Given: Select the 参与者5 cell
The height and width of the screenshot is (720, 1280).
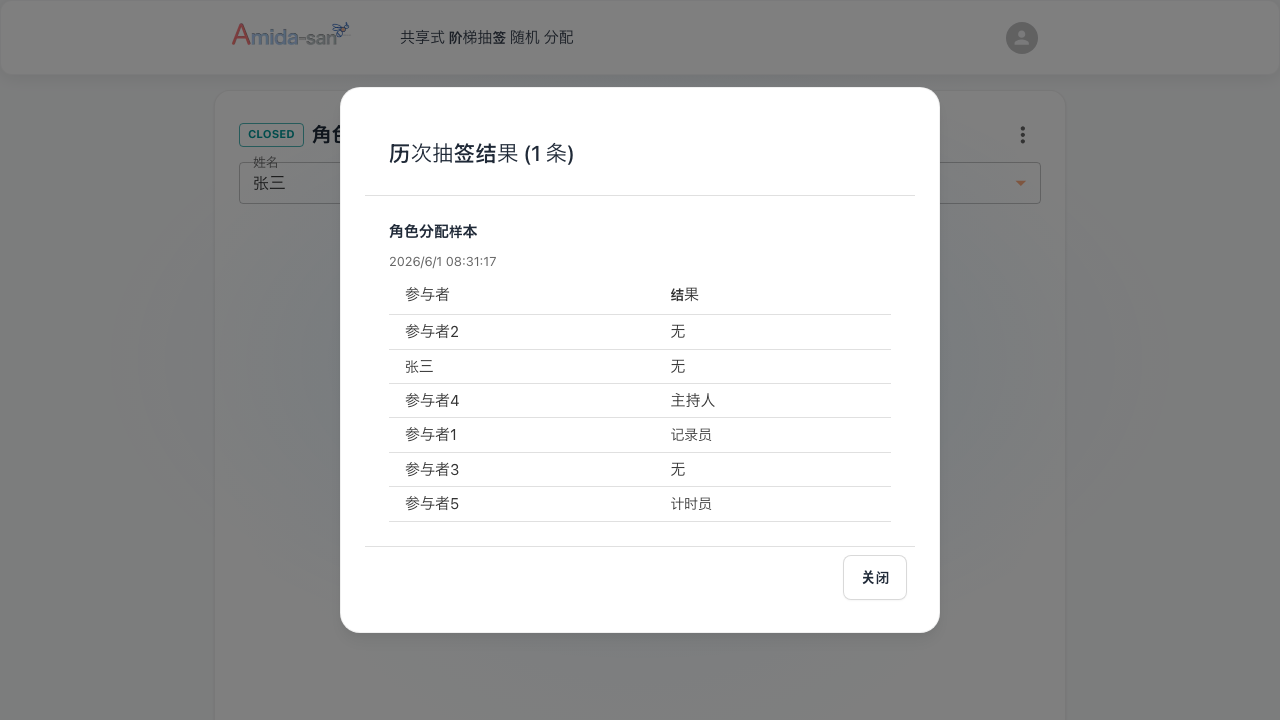Looking at the screenshot, I should (x=432, y=504).
